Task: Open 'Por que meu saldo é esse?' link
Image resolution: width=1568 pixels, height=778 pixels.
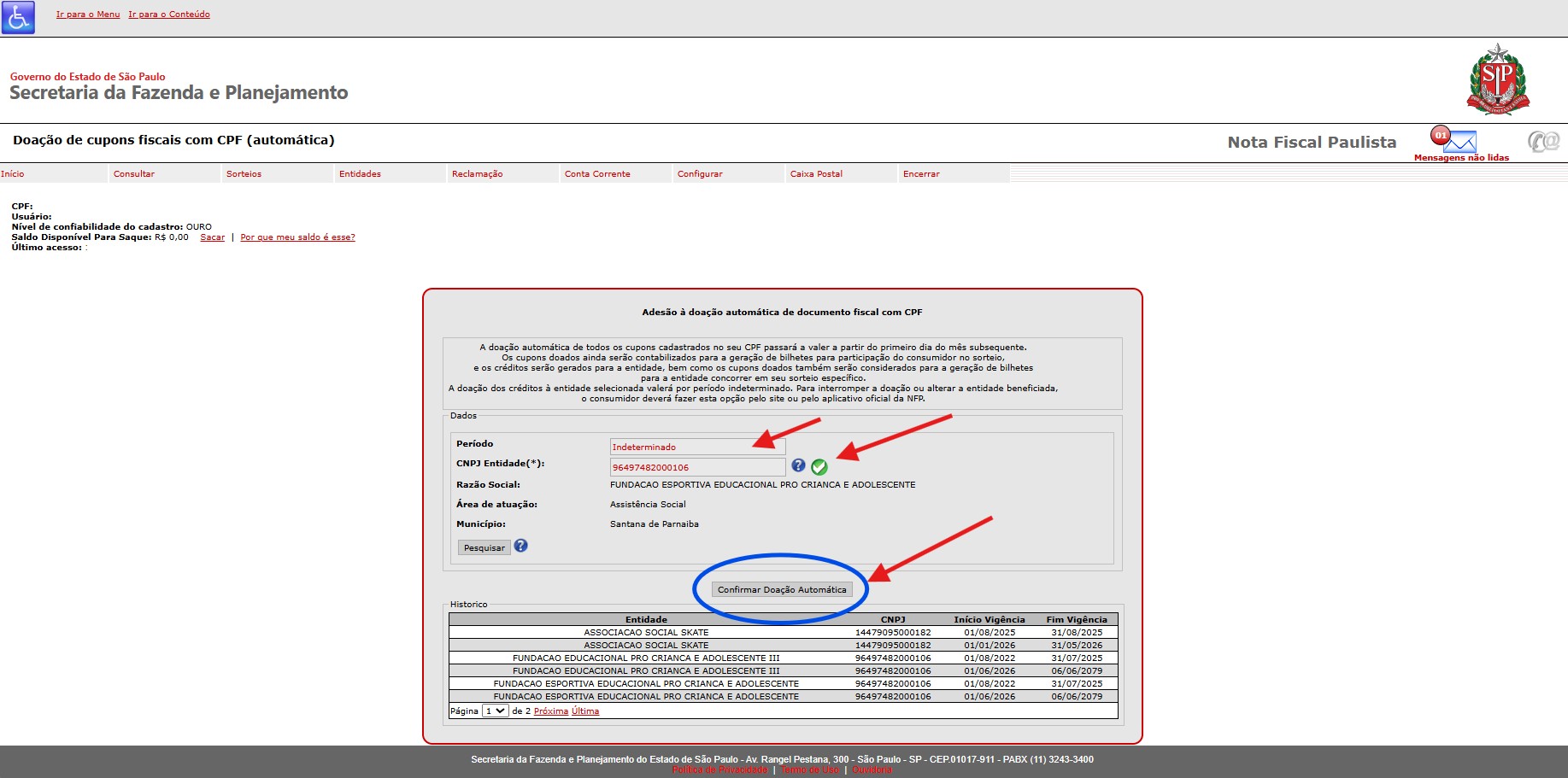Action: (297, 237)
